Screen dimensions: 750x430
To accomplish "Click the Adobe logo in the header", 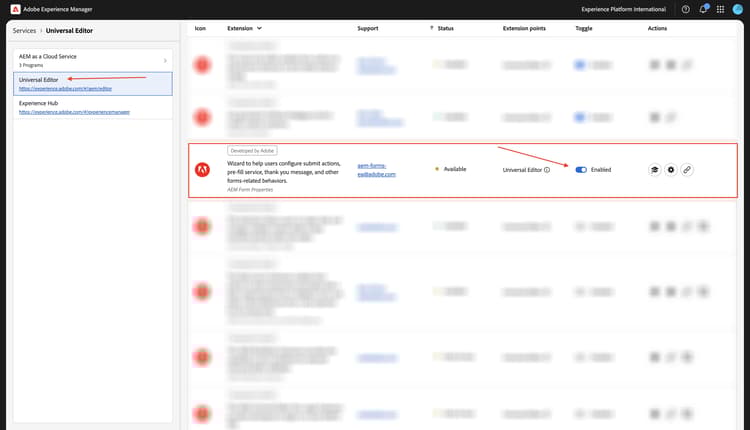I will [15, 9].
